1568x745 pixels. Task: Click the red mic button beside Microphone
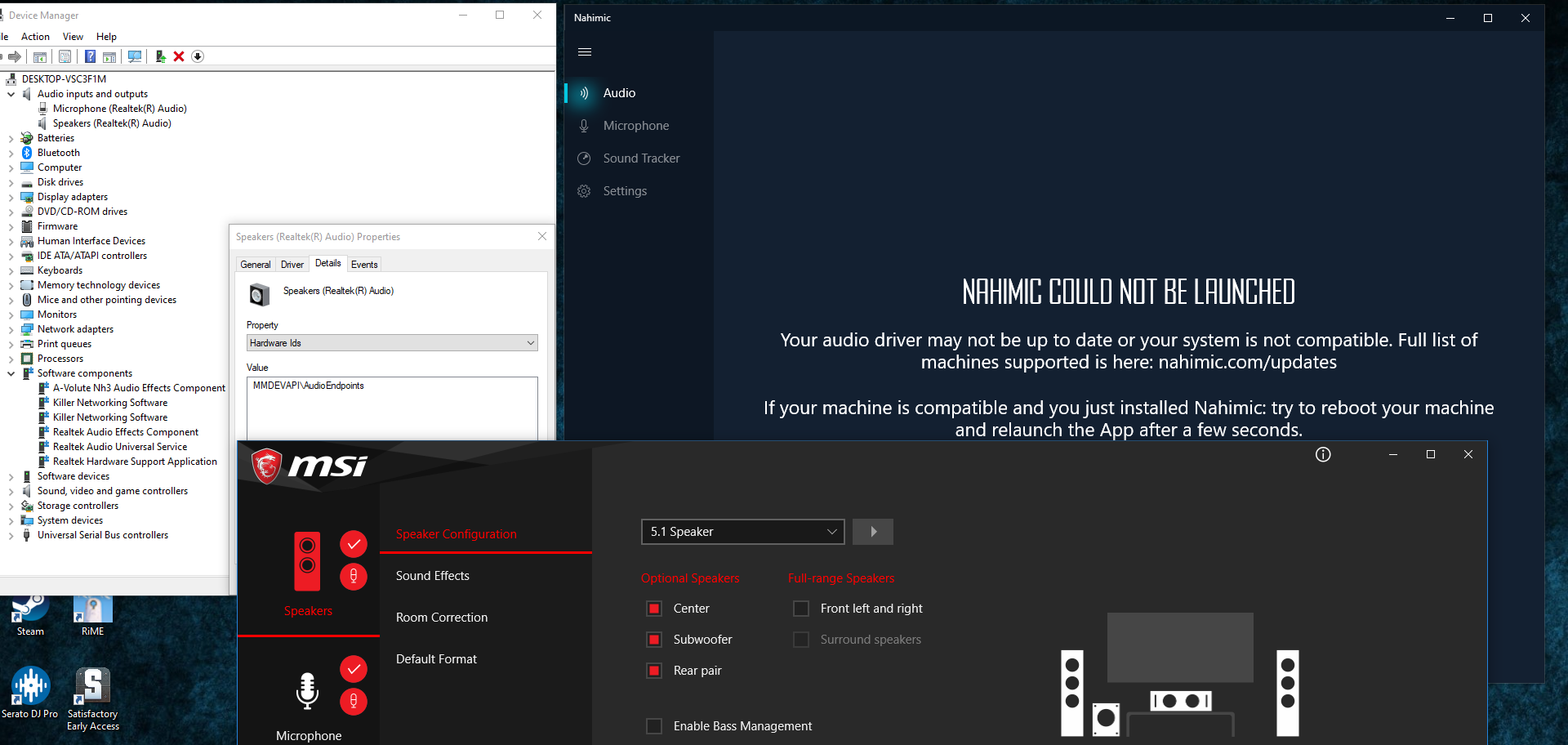[x=354, y=701]
